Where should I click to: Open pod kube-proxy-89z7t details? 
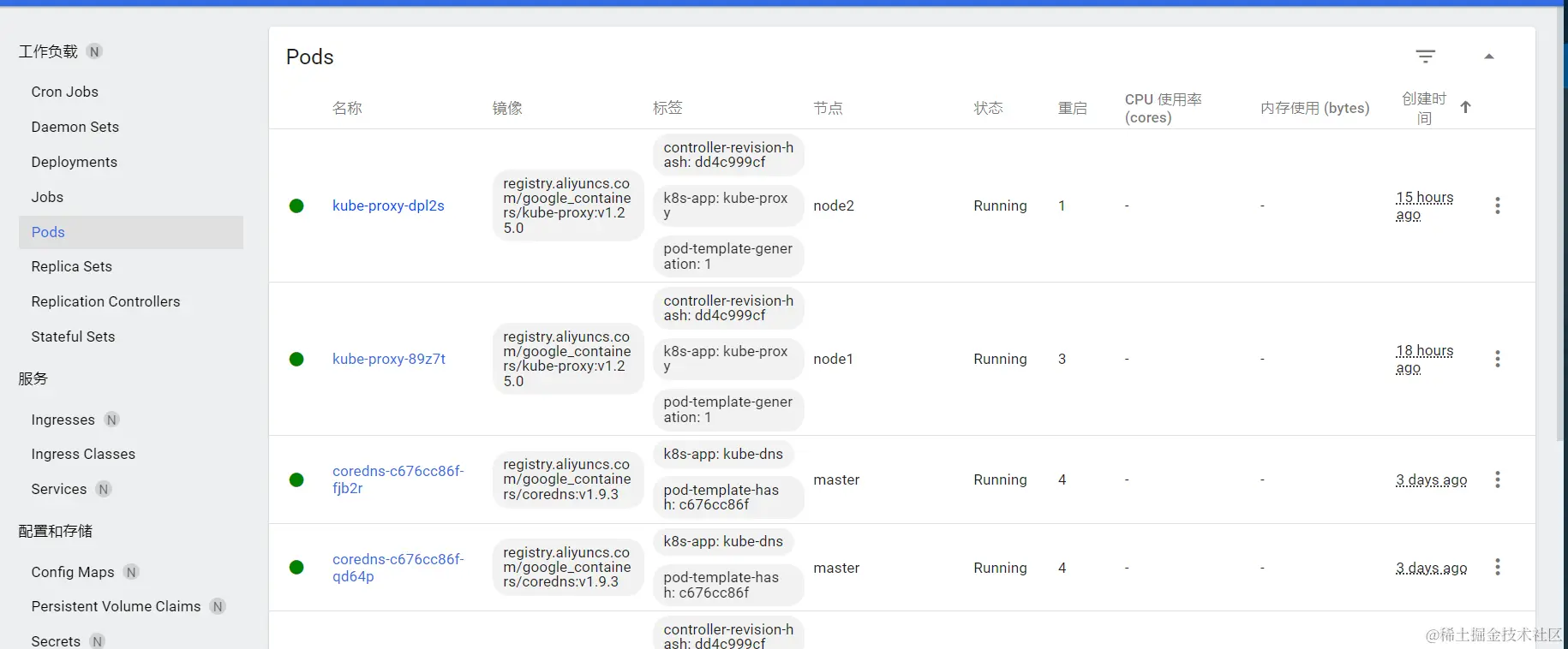(389, 359)
